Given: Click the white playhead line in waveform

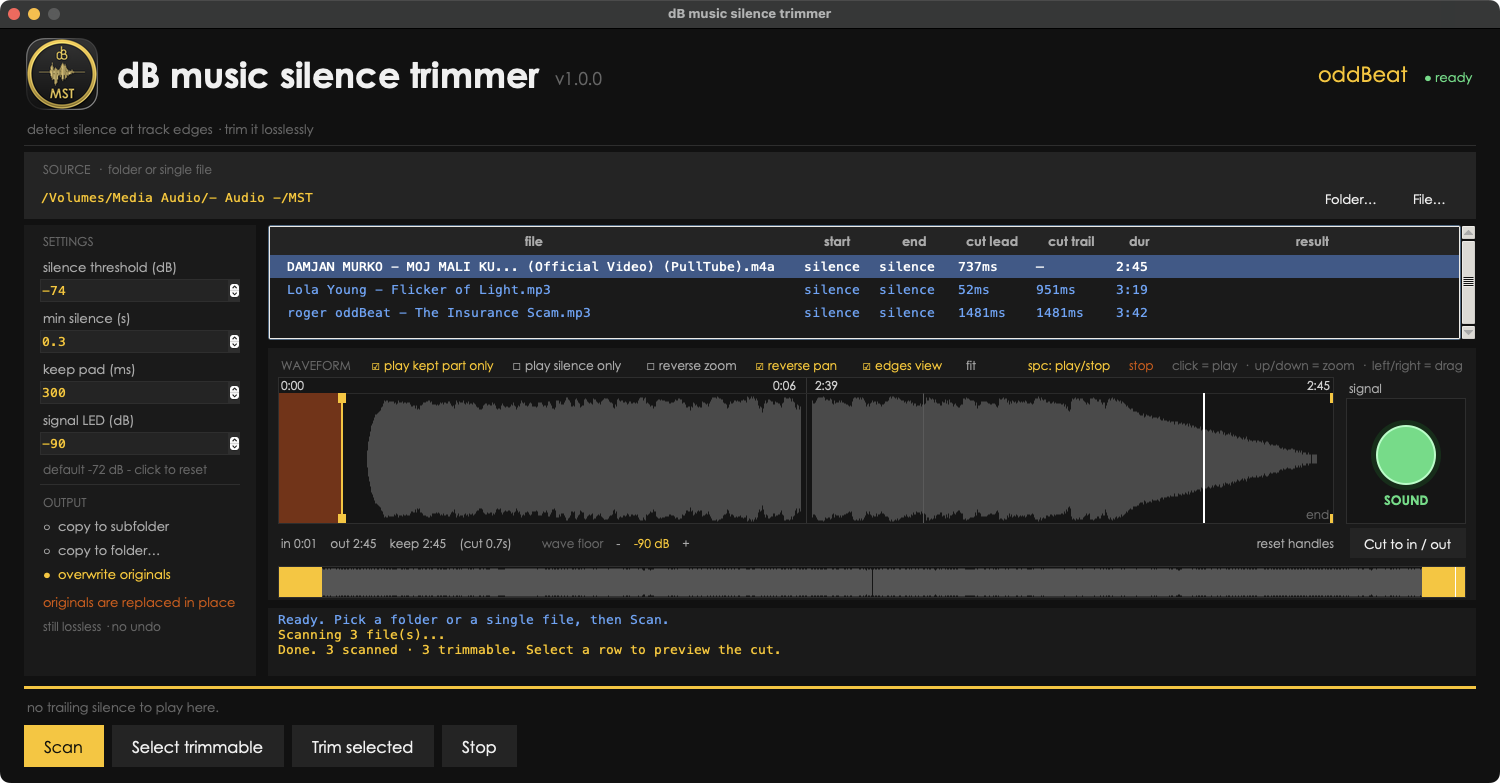Looking at the screenshot, I should point(1204,457).
